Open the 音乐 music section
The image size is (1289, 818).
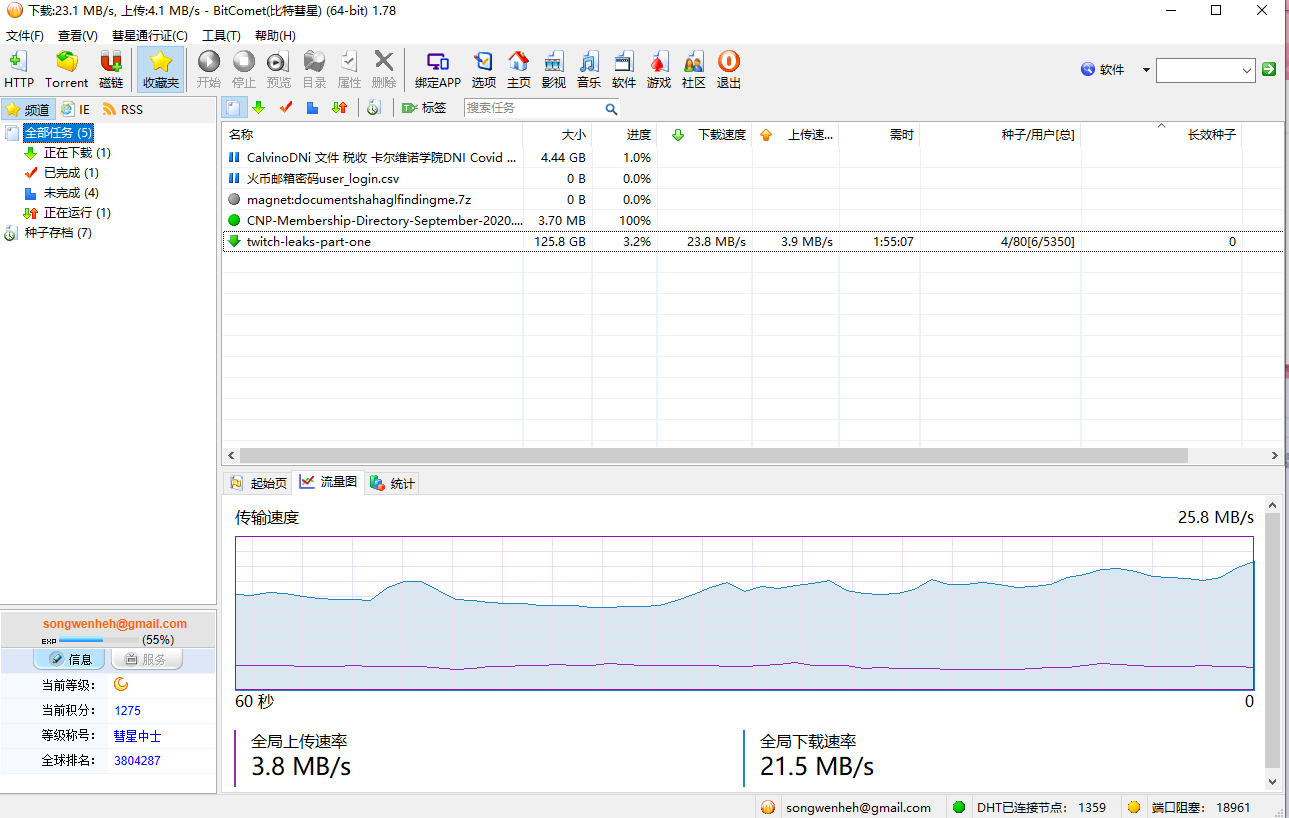pyautogui.click(x=589, y=70)
